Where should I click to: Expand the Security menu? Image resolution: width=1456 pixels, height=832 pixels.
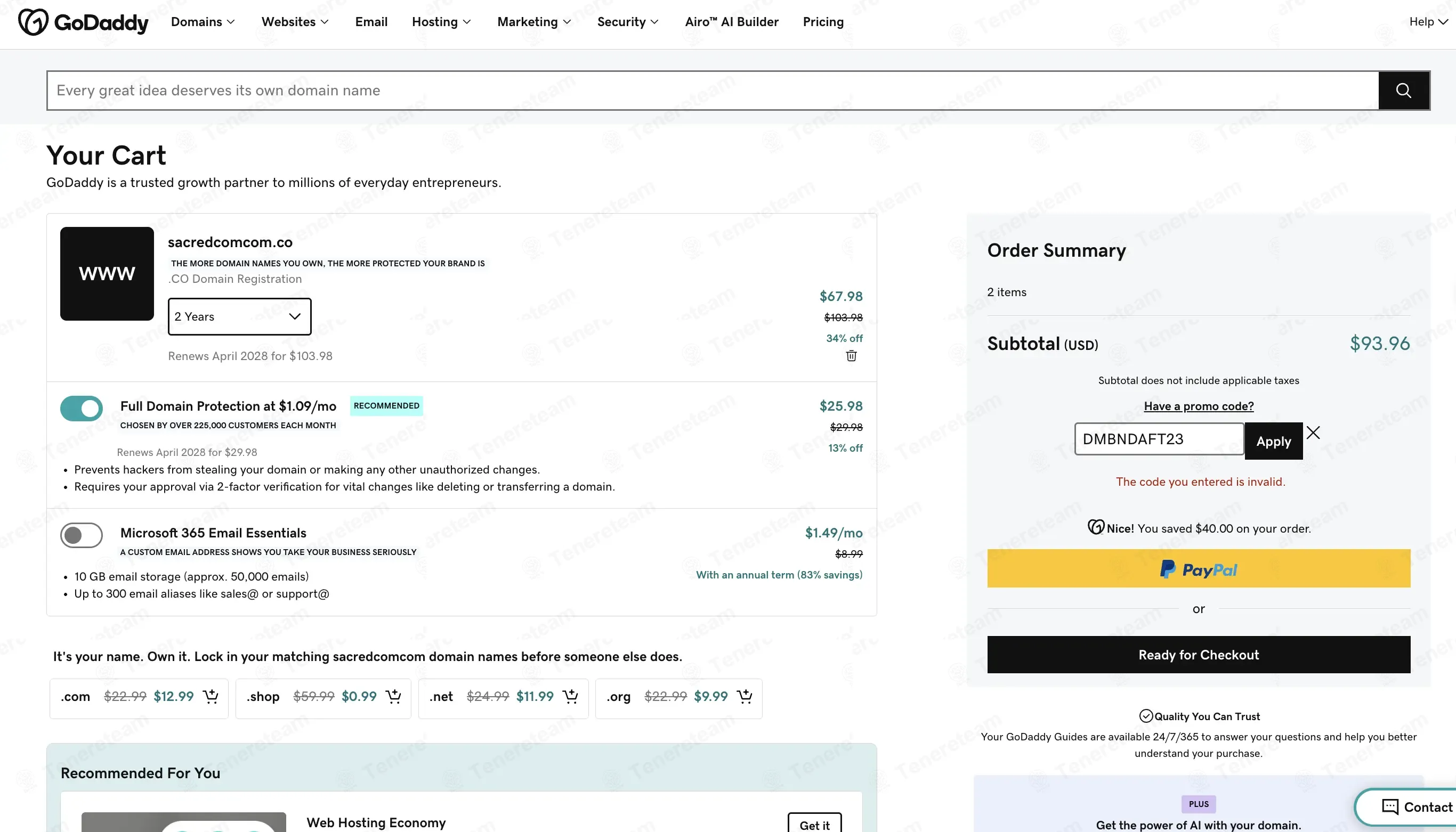coord(628,22)
